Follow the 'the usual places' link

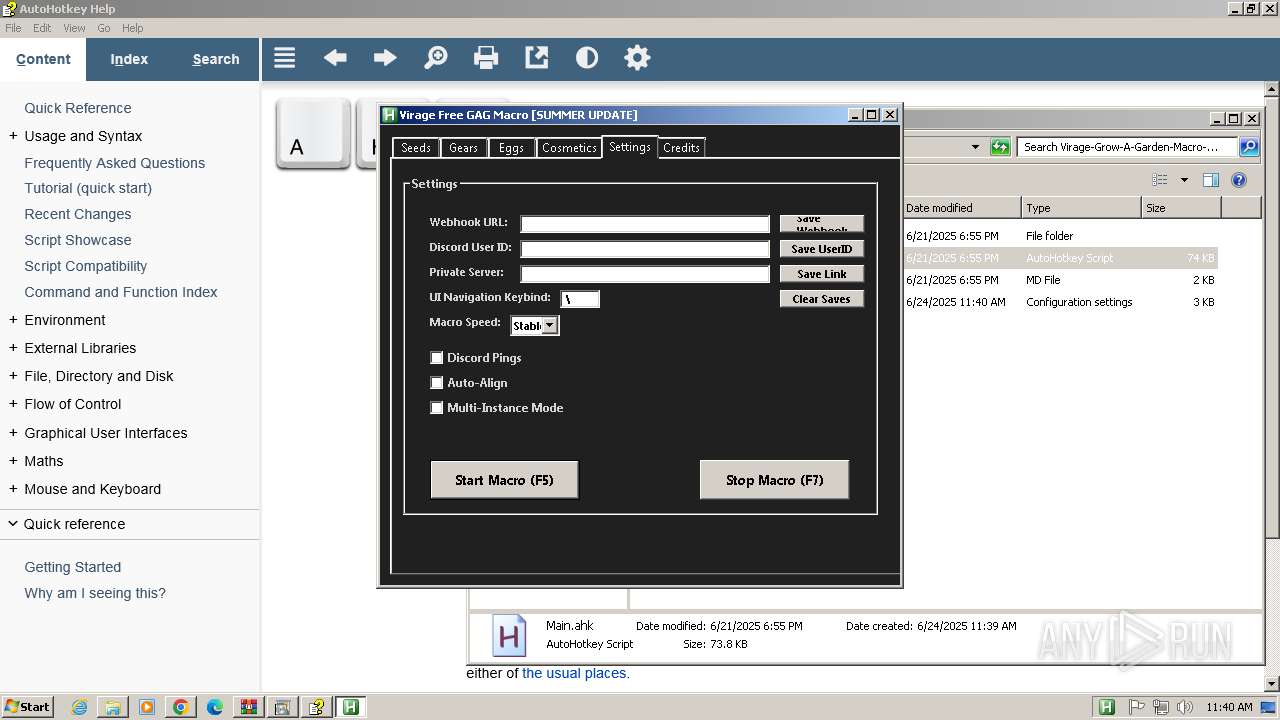point(575,673)
